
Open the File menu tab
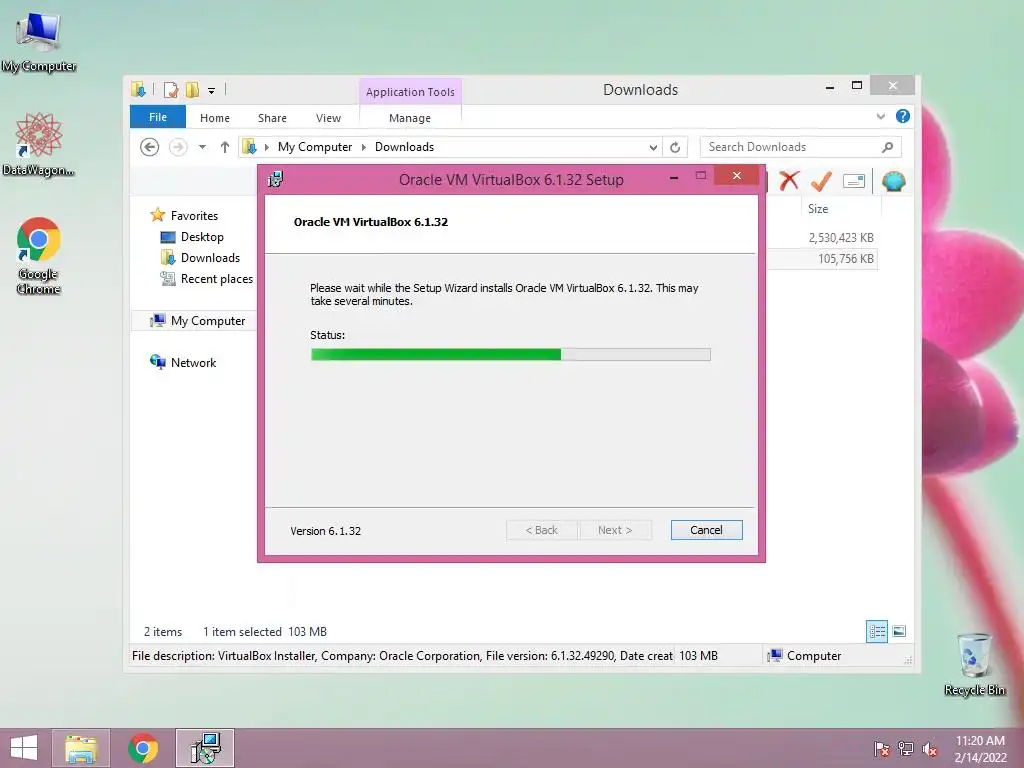pyautogui.click(x=158, y=117)
